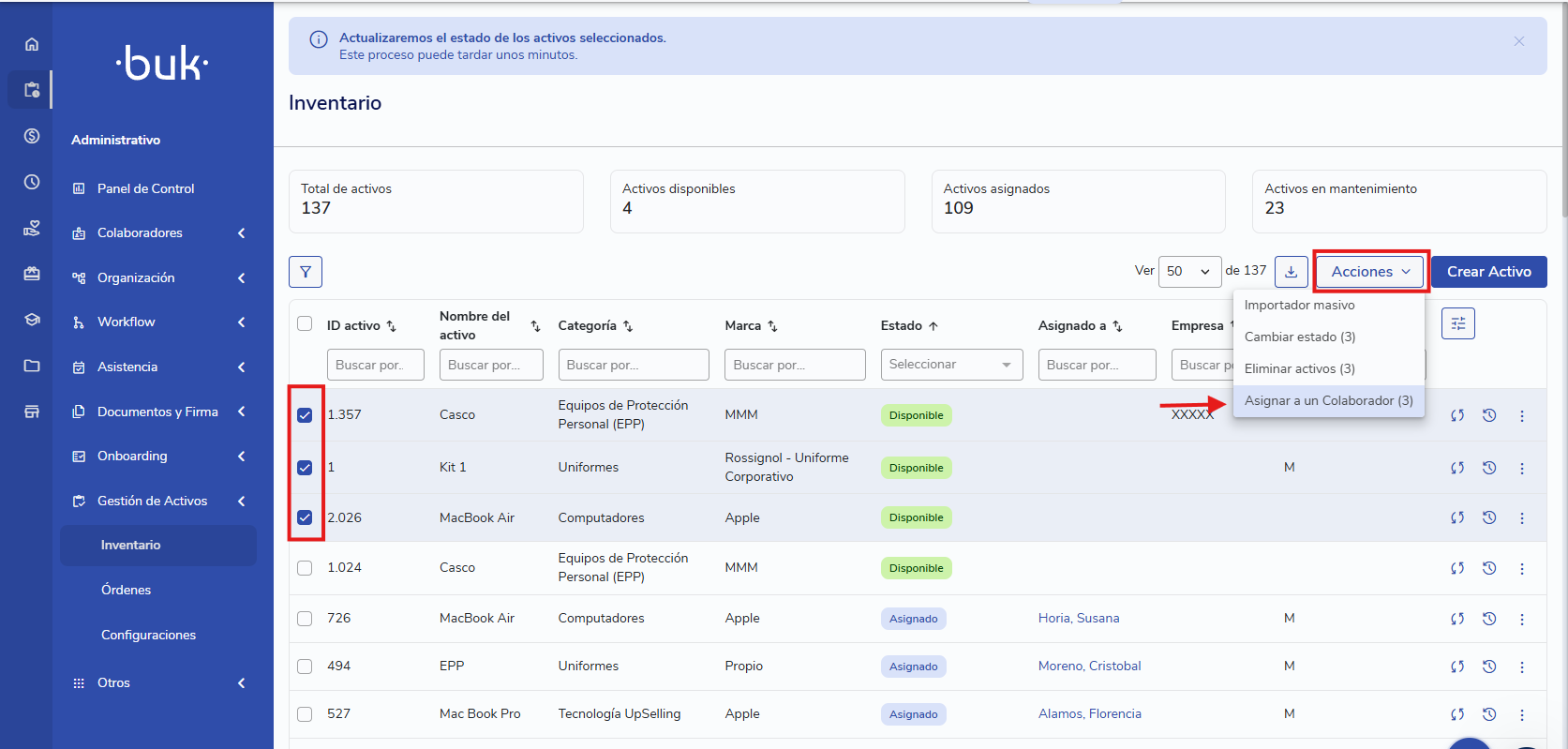Open the Ver 50 rows dropdown
Viewport: 1568px width, 749px height.
pyautogui.click(x=1189, y=272)
